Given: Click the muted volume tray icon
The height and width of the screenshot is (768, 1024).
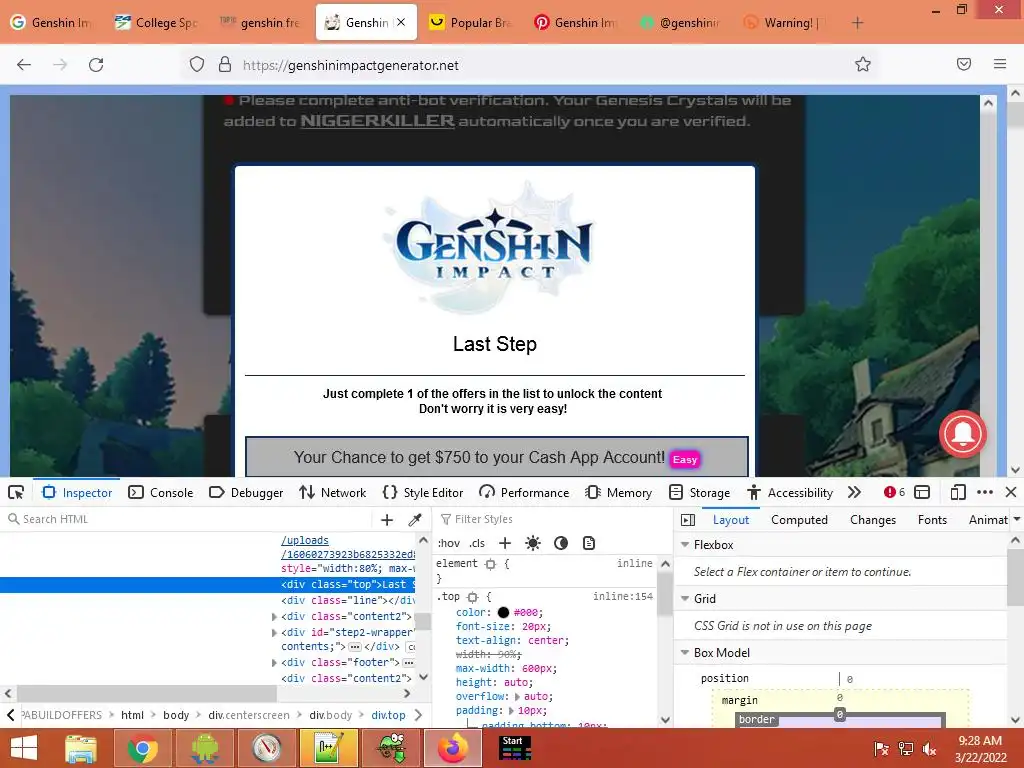Looking at the screenshot, I should point(929,749).
